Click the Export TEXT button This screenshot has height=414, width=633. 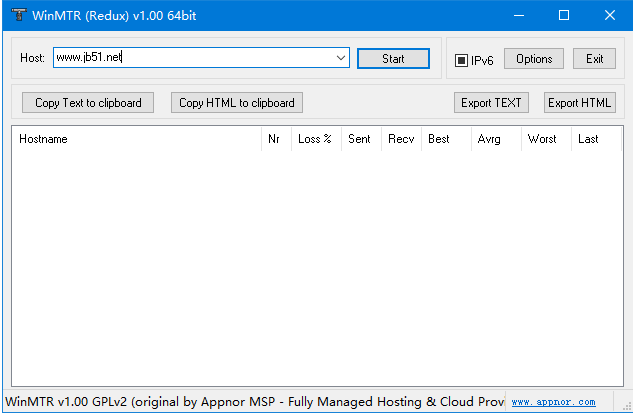[491, 102]
